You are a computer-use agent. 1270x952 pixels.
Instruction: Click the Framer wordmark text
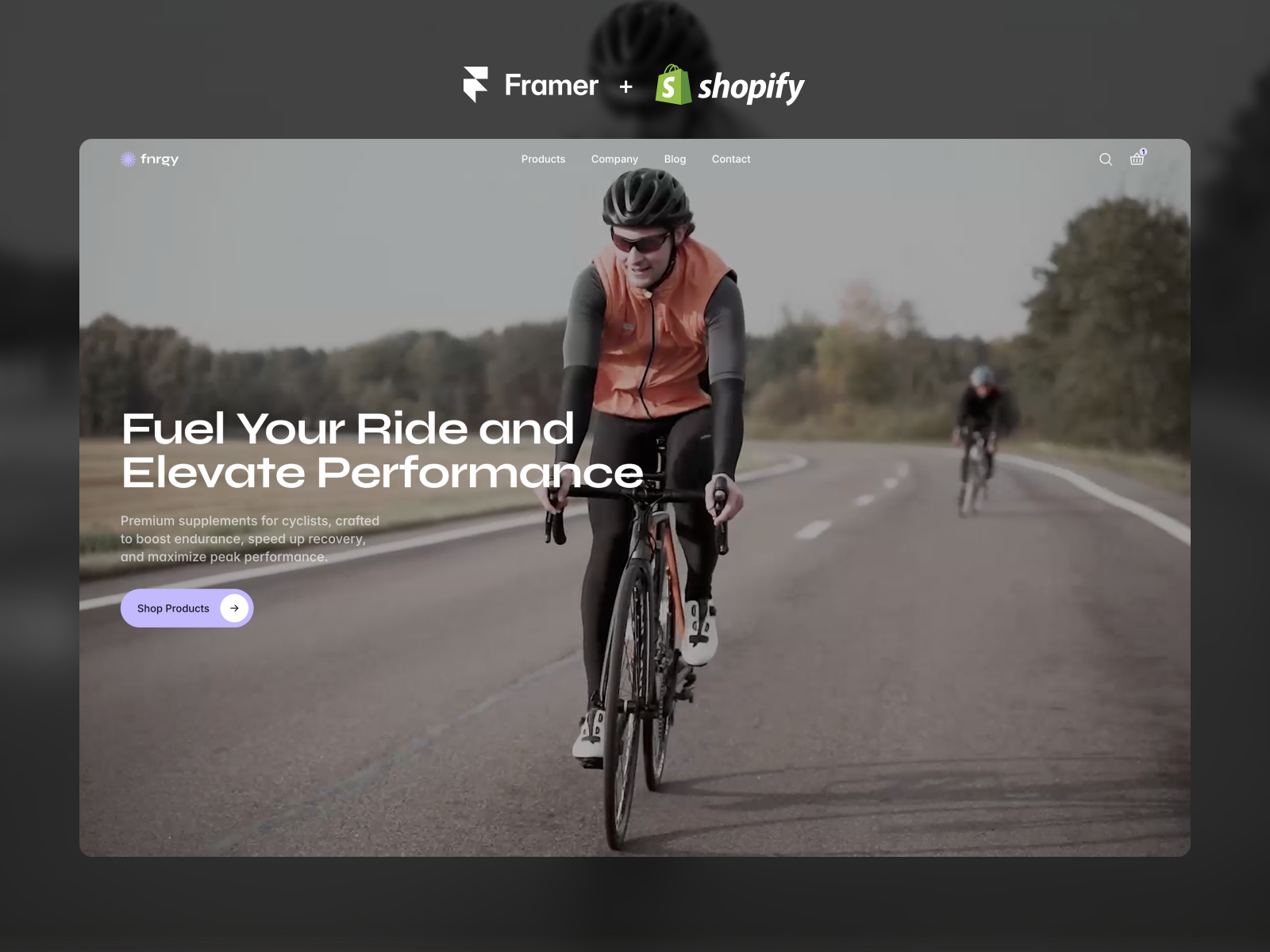click(552, 85)
